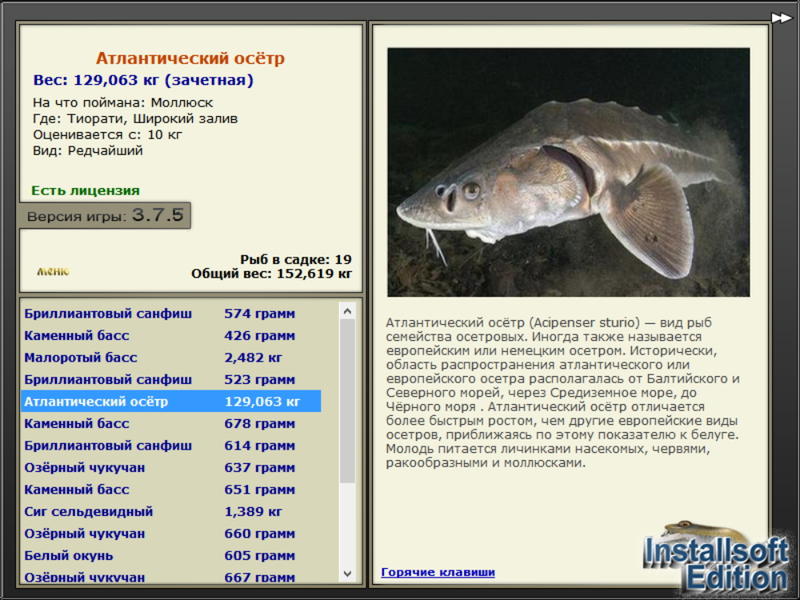The width and height of the screenshot is (800, 600).
Task: Click the Есть лицензия status text
Action: click(x=86, y=191)
